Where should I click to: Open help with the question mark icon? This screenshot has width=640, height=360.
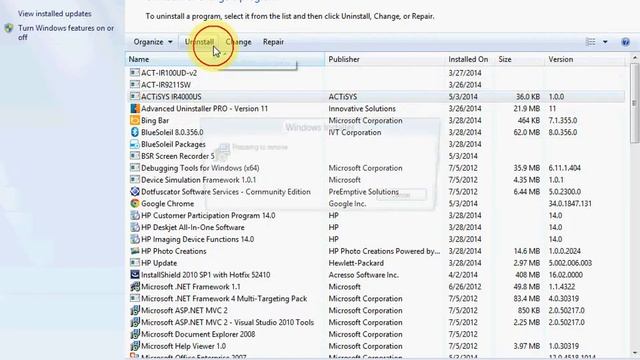click(625, 42)
